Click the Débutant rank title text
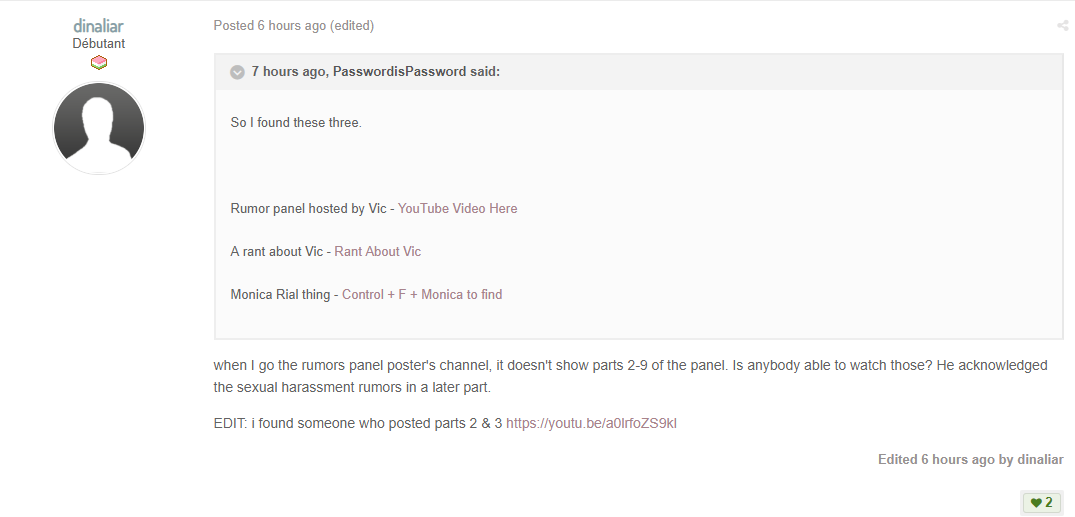This screenshot has height=517, width=1075. 99,43
